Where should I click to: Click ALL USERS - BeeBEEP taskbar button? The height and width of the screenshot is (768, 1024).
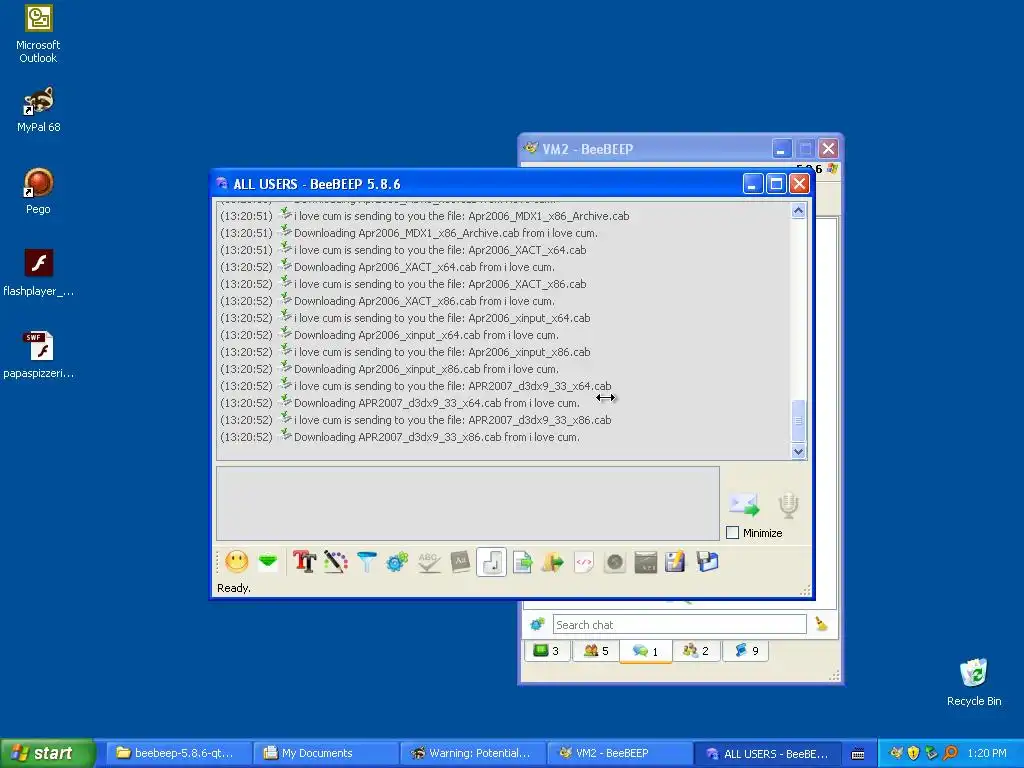[766, 753]
